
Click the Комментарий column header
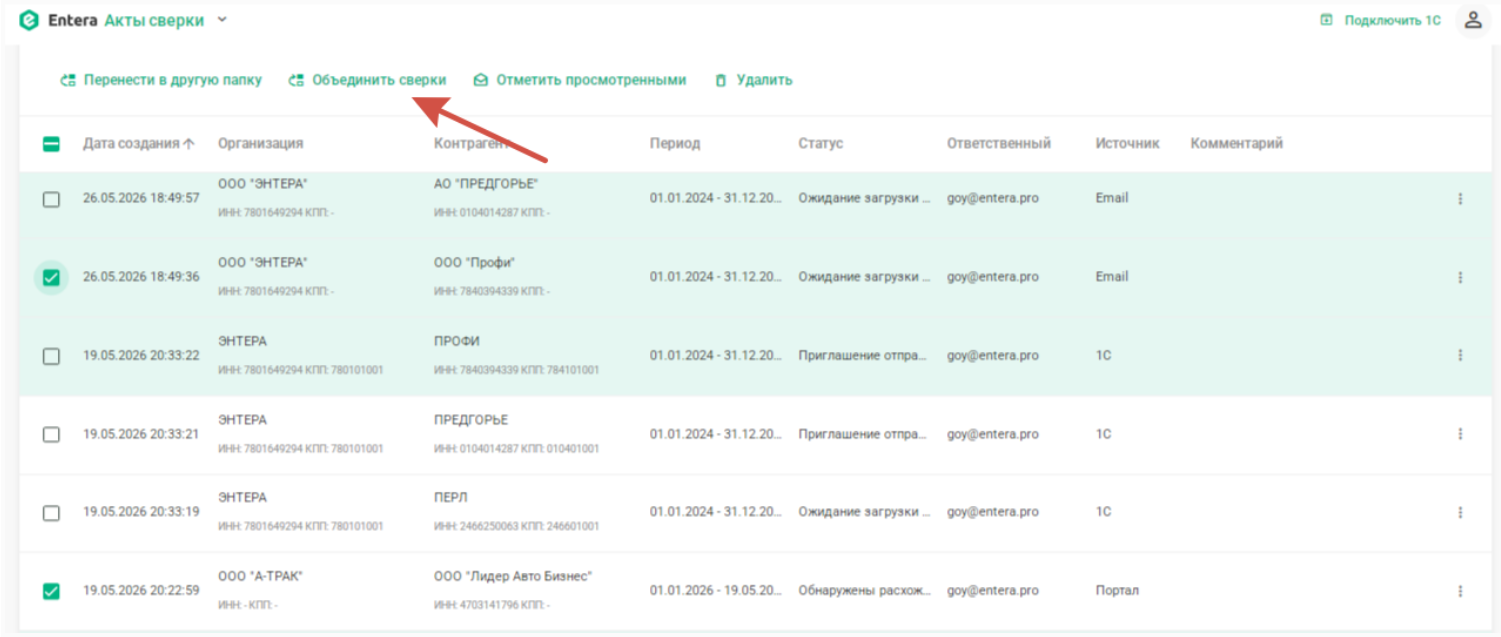pos(1236,144)
